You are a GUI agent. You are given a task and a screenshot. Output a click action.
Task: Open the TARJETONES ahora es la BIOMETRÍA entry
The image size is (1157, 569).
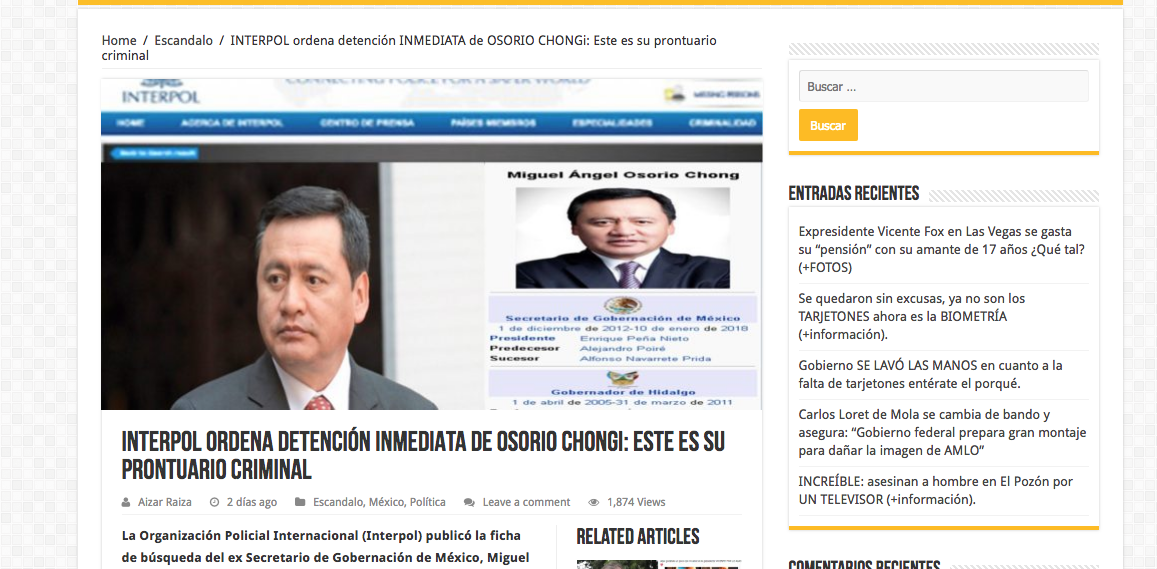[911, 317]
